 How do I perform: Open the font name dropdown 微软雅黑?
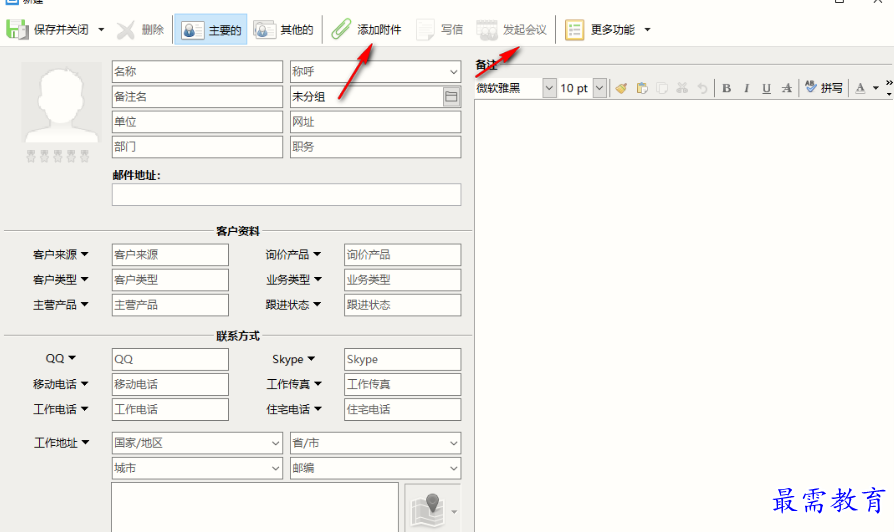click(548, 88)
